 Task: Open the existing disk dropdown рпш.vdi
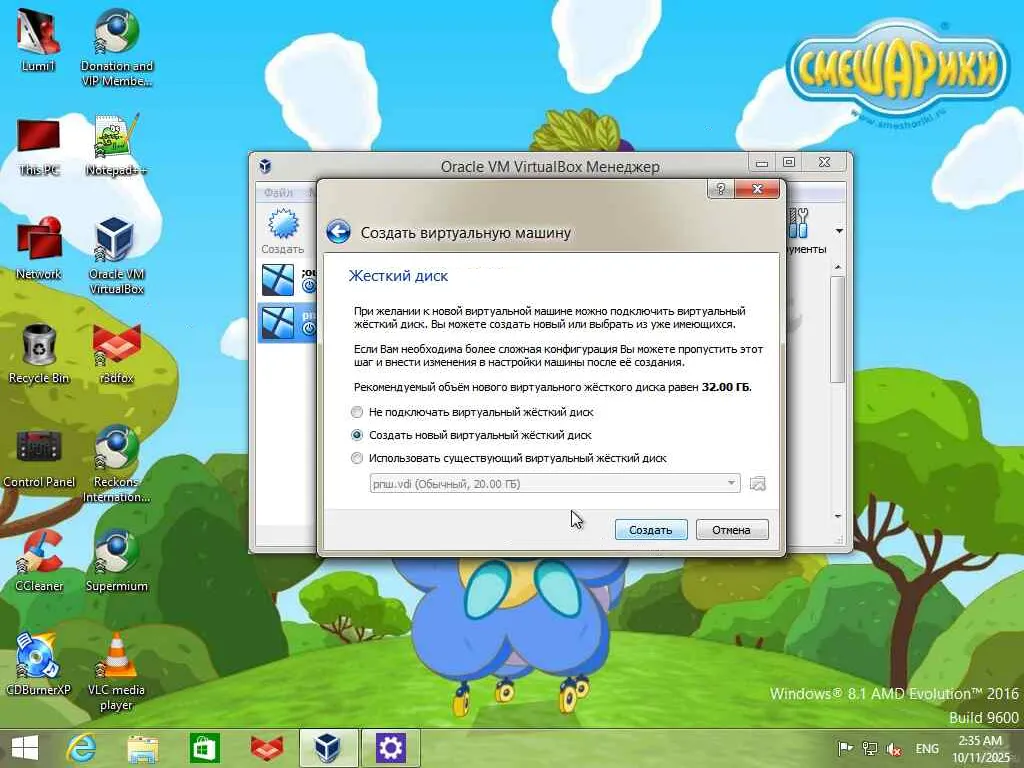554,484
